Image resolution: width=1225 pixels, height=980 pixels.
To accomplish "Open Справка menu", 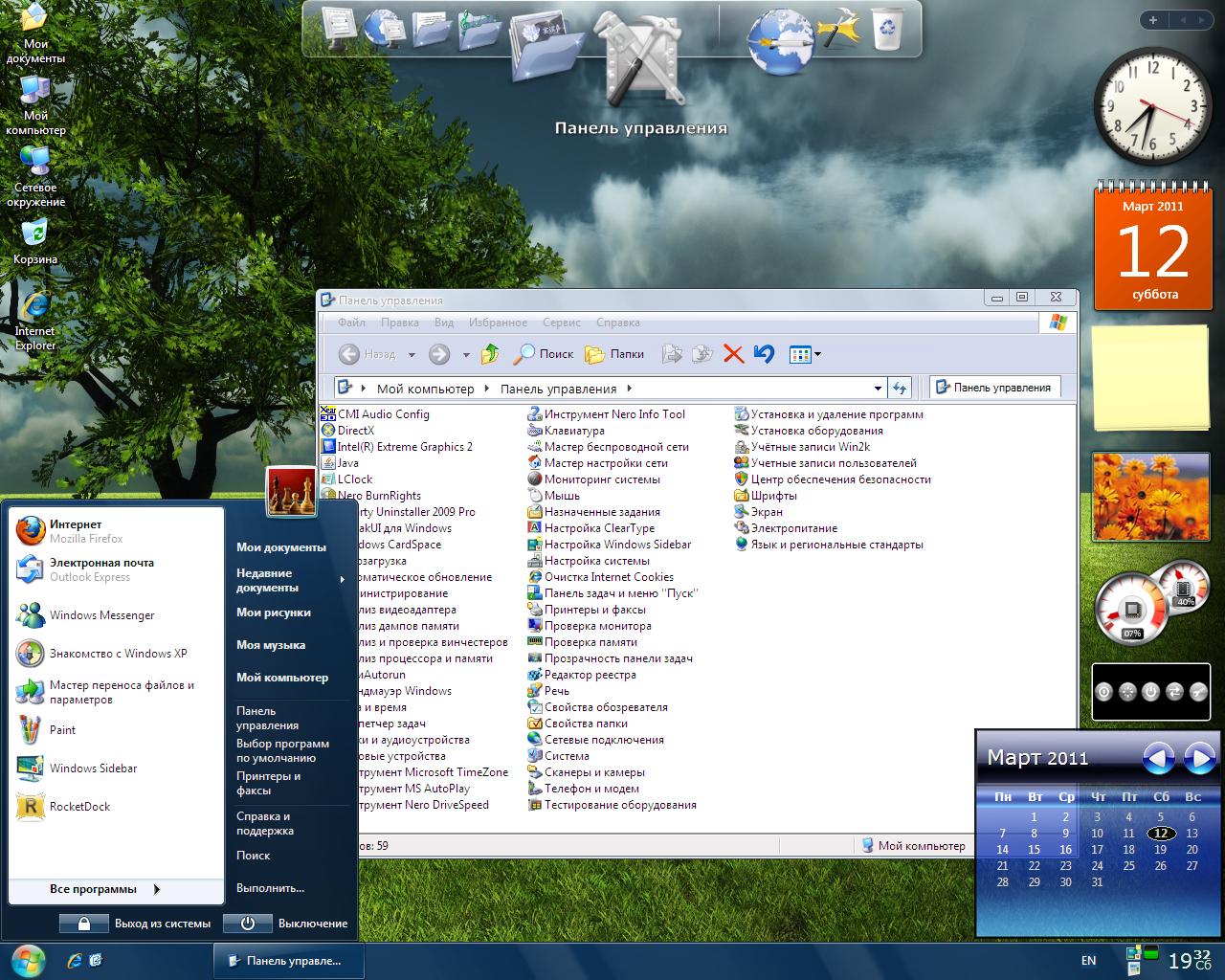I will tap(617, 323).
